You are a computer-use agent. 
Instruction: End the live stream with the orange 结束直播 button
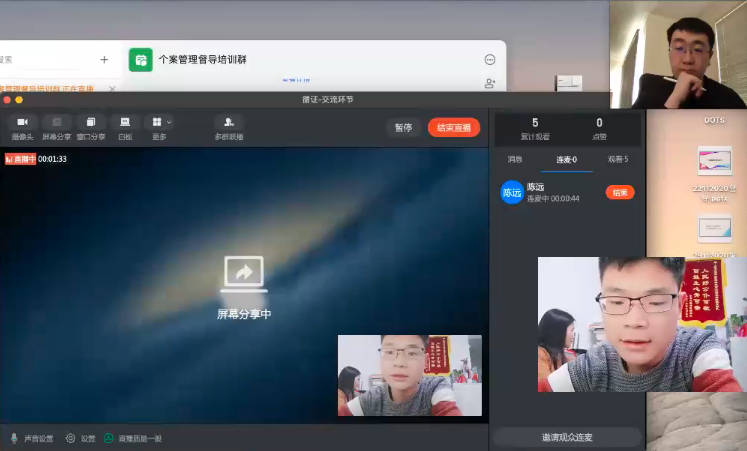[454, 128]
